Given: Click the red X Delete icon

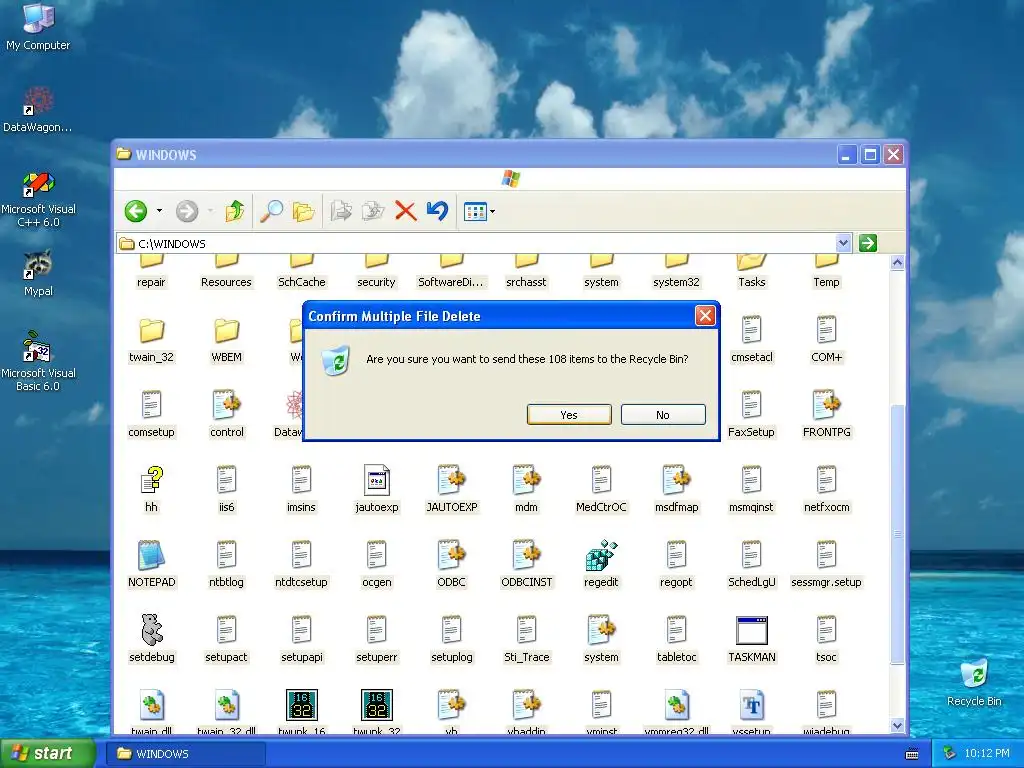Looking at the screenshot, I should (x=406, y=211).
